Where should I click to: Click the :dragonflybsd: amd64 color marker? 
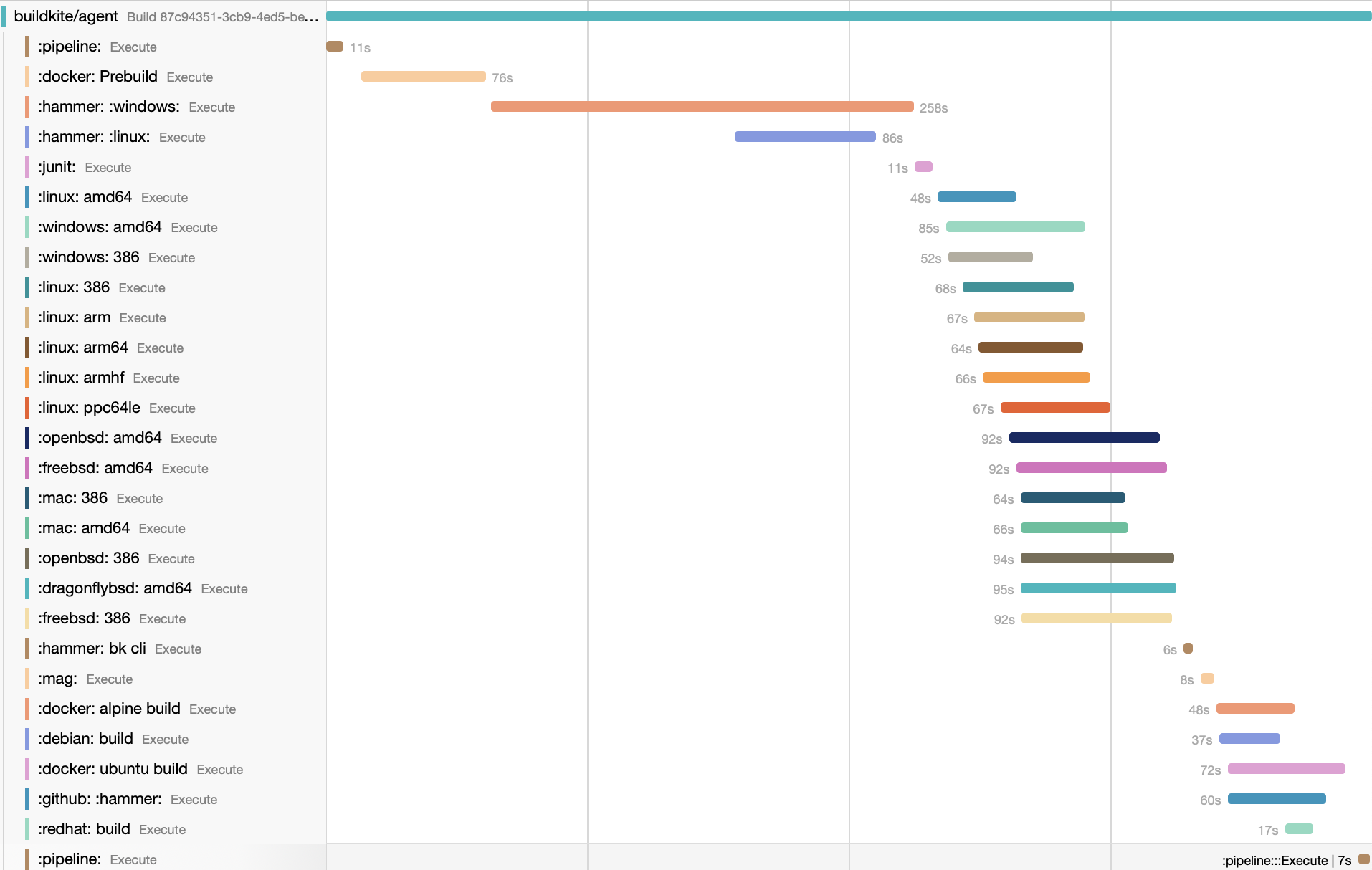coord(27,588)
